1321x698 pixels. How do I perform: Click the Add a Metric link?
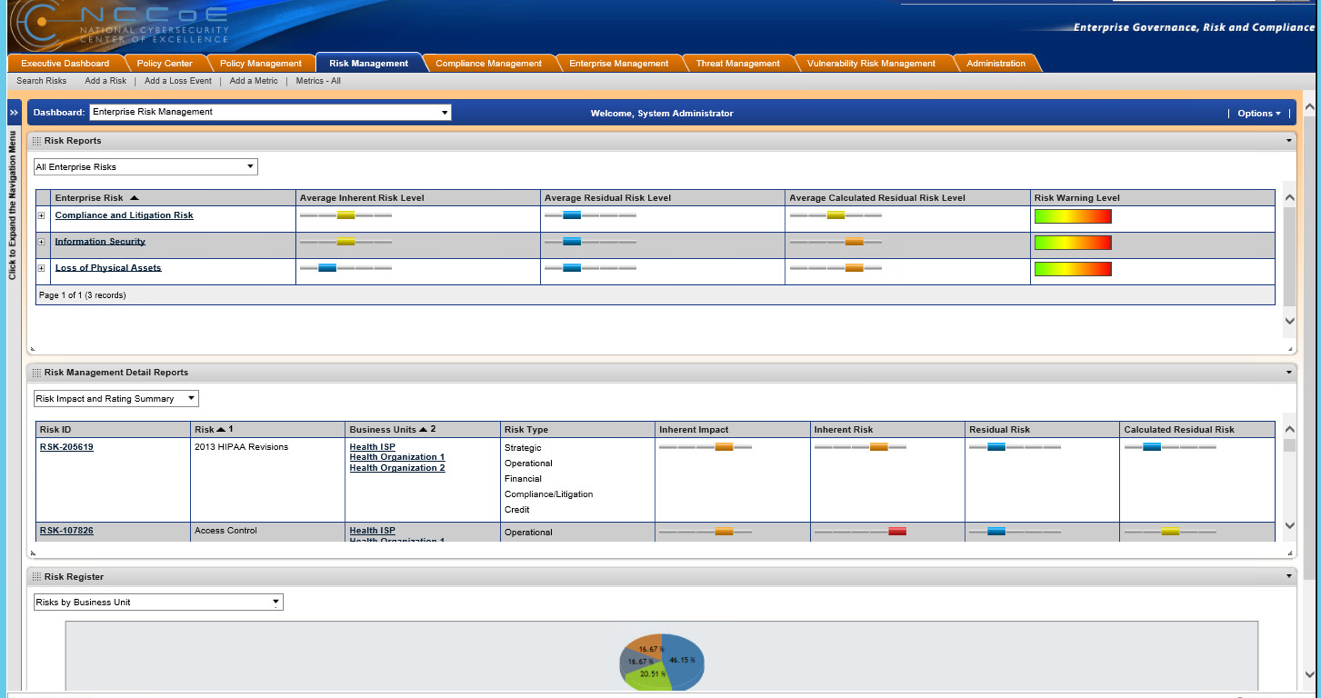click(254, 81)
